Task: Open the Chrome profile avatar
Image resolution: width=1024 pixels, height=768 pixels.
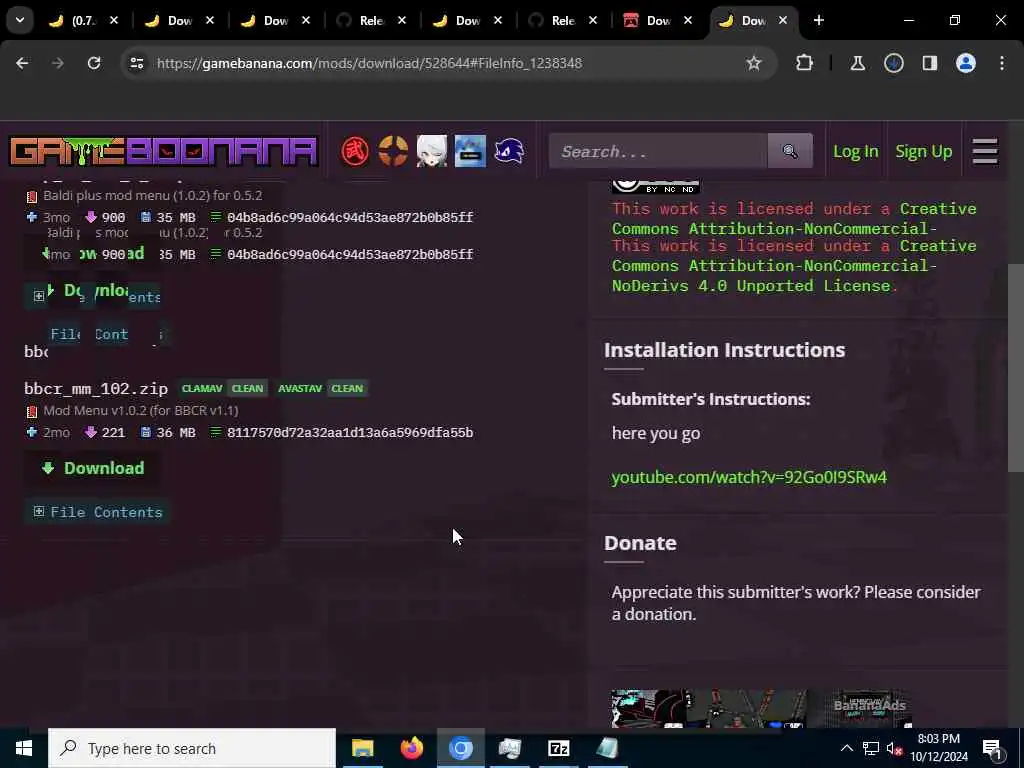Action: coord(966,63)
